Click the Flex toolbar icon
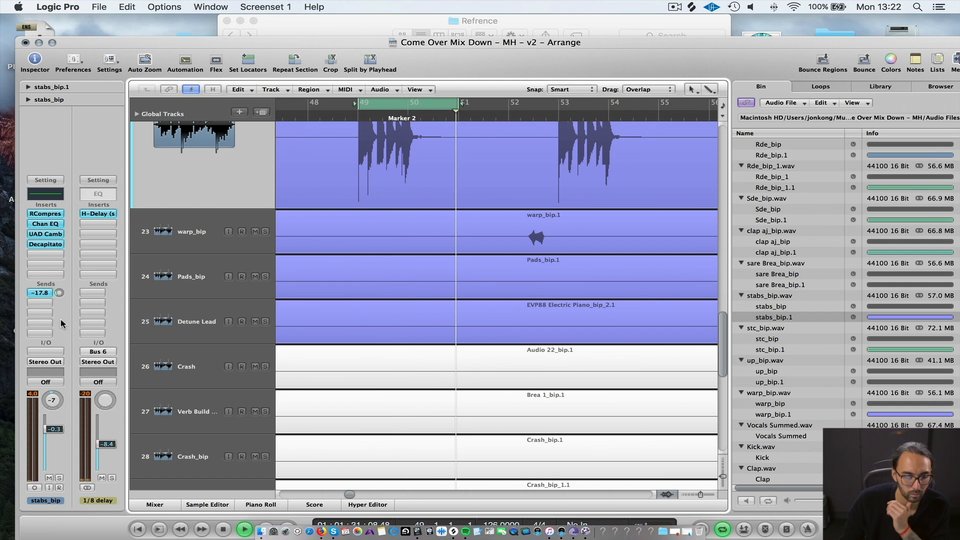This screenshot has width=960, height=540. click(x=216, y=59)
